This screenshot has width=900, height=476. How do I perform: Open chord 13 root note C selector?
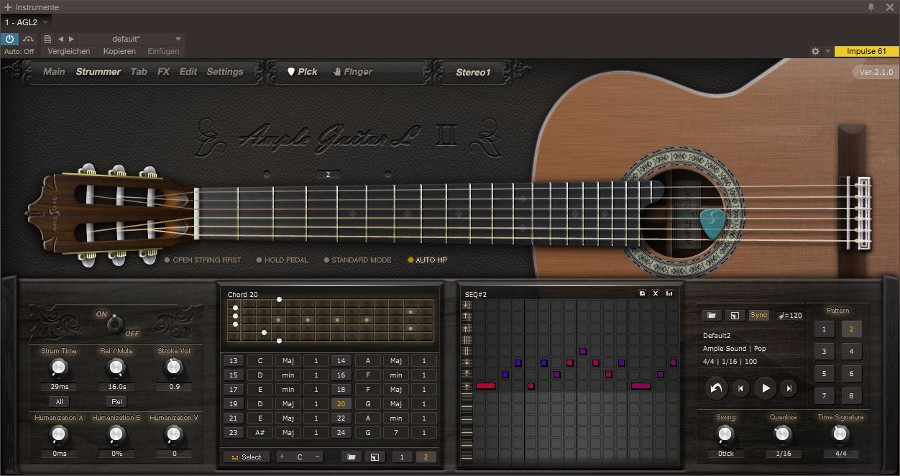[x=260, y=361]
